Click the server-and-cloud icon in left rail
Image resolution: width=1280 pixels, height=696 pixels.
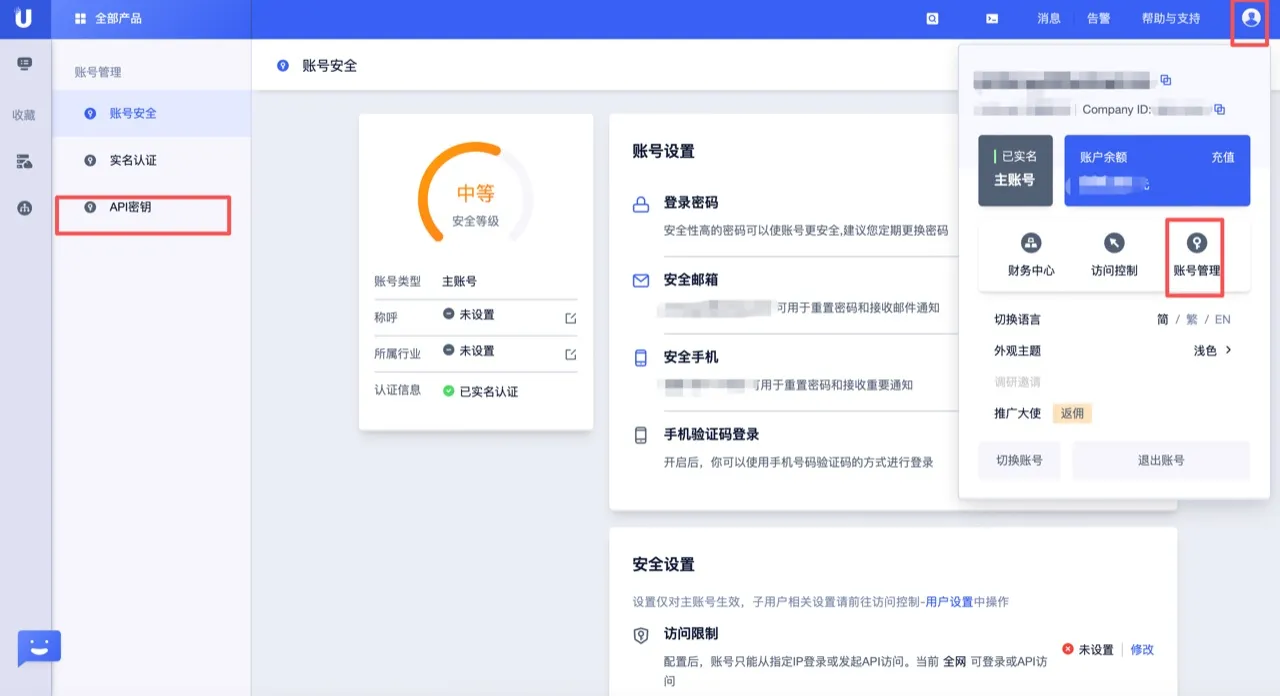[25, 161]
